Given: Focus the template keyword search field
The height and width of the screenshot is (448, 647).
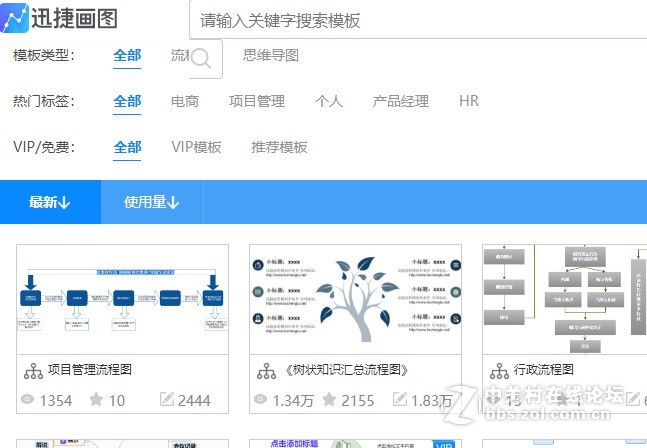Looking at the screenshot, I should (x=418, y=19).
